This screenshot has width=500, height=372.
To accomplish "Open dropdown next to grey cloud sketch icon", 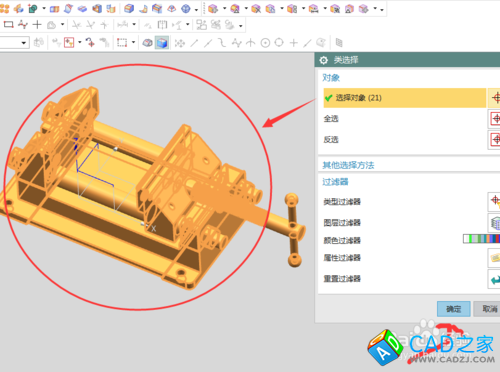I will (62, 24).
